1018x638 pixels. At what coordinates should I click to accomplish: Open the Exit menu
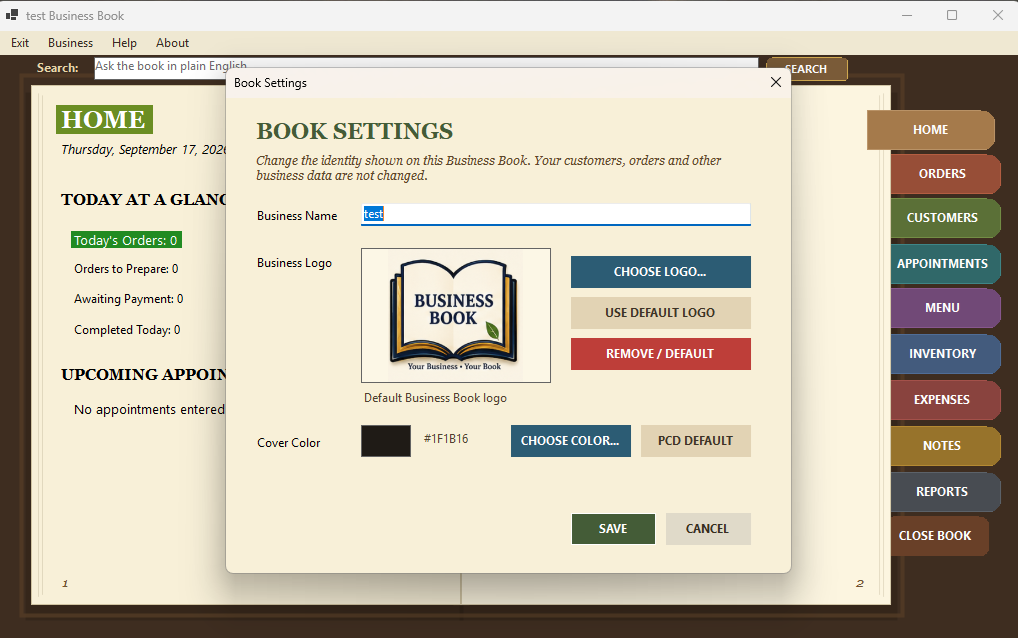pyautogui.click(x=20, y=43)
